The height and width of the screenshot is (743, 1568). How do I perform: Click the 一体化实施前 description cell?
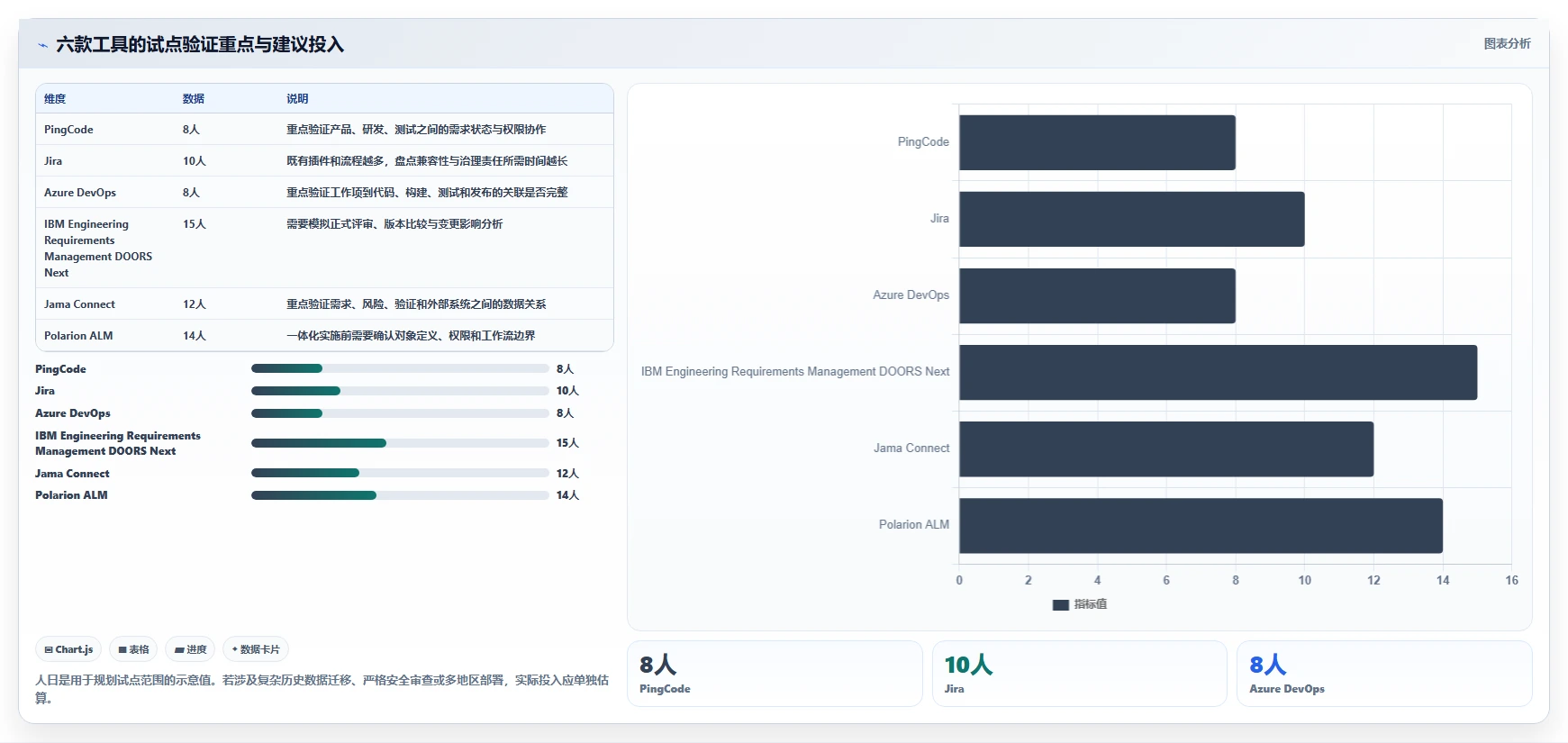pos(411,336)
